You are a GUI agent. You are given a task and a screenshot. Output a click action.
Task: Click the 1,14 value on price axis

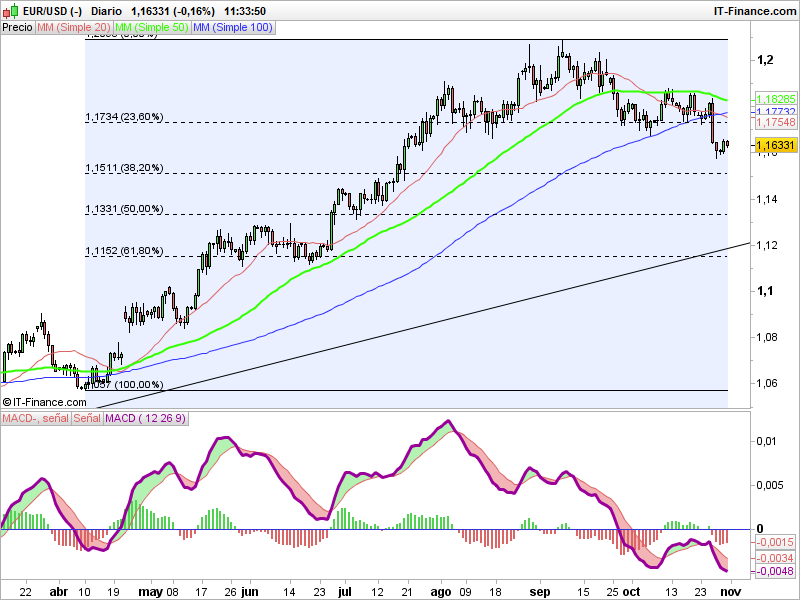coord(767,199)
